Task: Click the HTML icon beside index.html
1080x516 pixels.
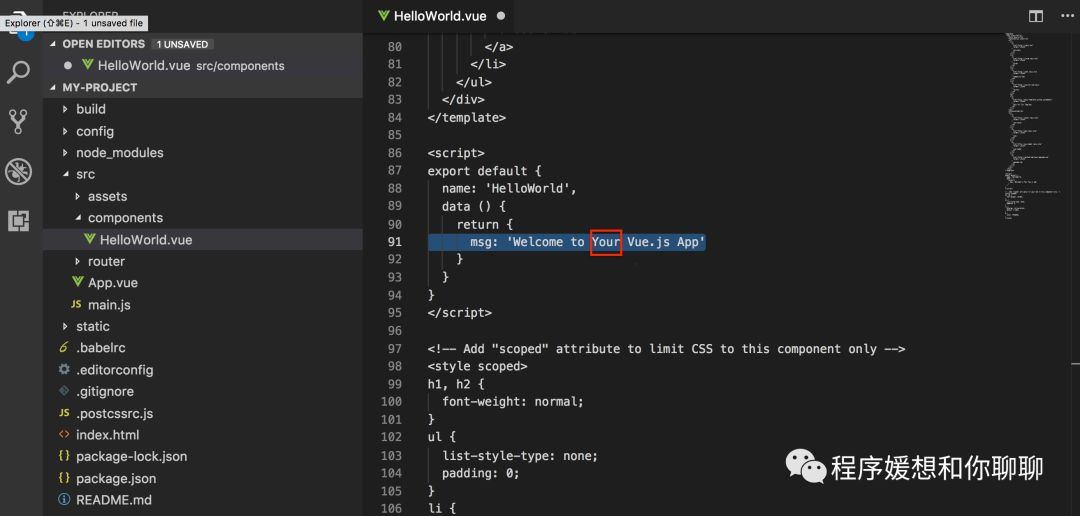Action: tap(65, 435)
